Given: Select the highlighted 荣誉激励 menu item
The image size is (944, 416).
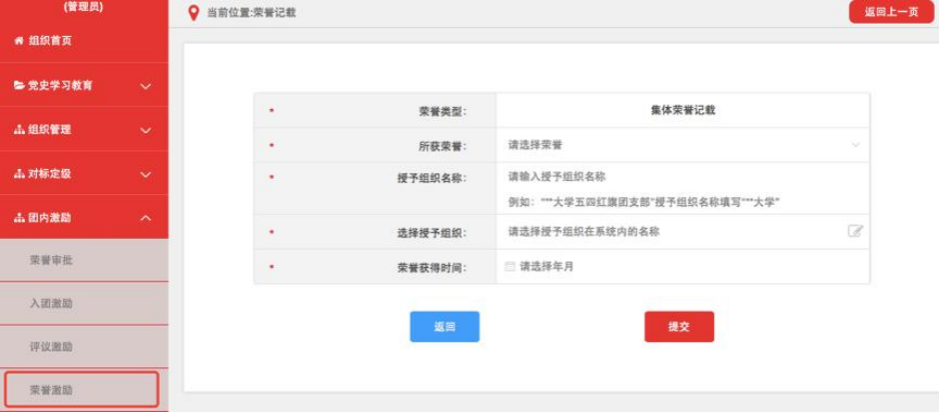Looking at the screenshot, I should pyautogui.click(x=80, y=390).
